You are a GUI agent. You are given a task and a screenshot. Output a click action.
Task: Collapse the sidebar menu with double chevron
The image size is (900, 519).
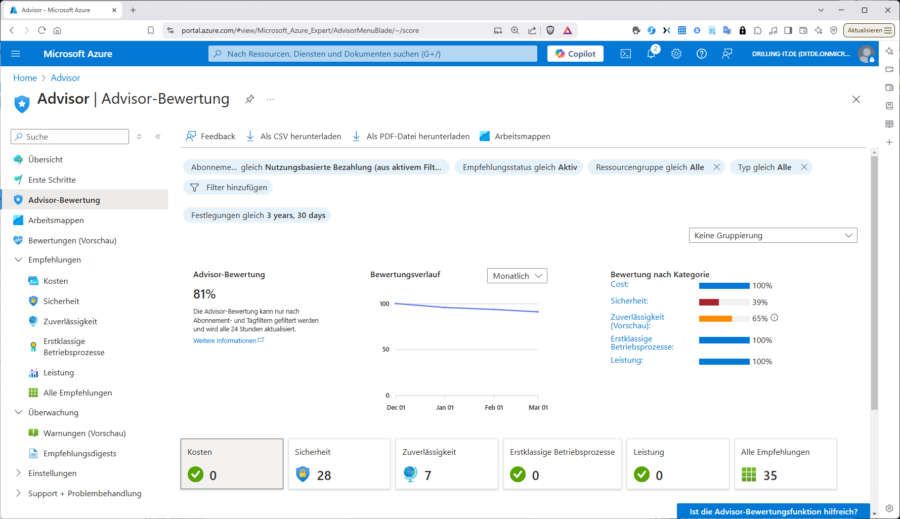point(157,136)
